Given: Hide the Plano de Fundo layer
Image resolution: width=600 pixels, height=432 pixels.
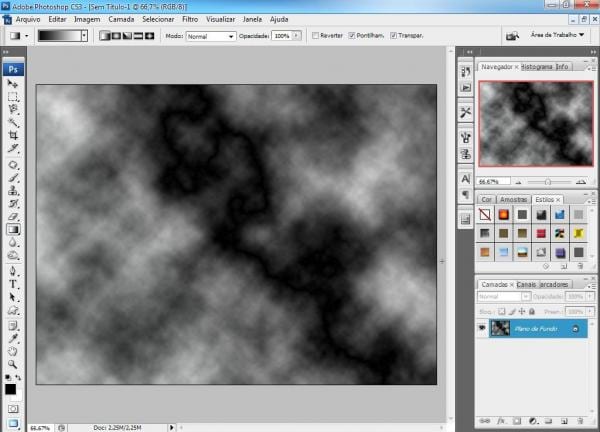Looking at the screenshot, I should tap(482, 328).
